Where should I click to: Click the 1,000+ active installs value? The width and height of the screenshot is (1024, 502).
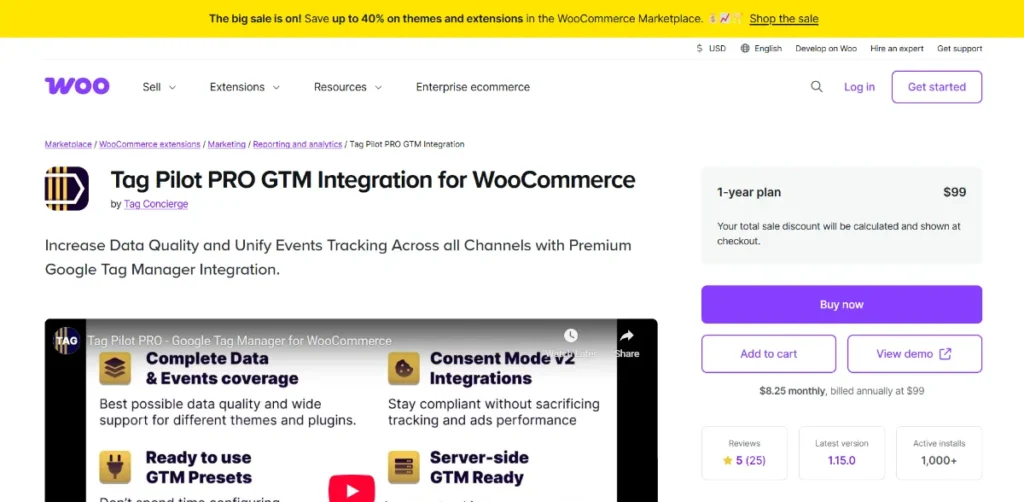pyautogui.click(x=939, y=460)
